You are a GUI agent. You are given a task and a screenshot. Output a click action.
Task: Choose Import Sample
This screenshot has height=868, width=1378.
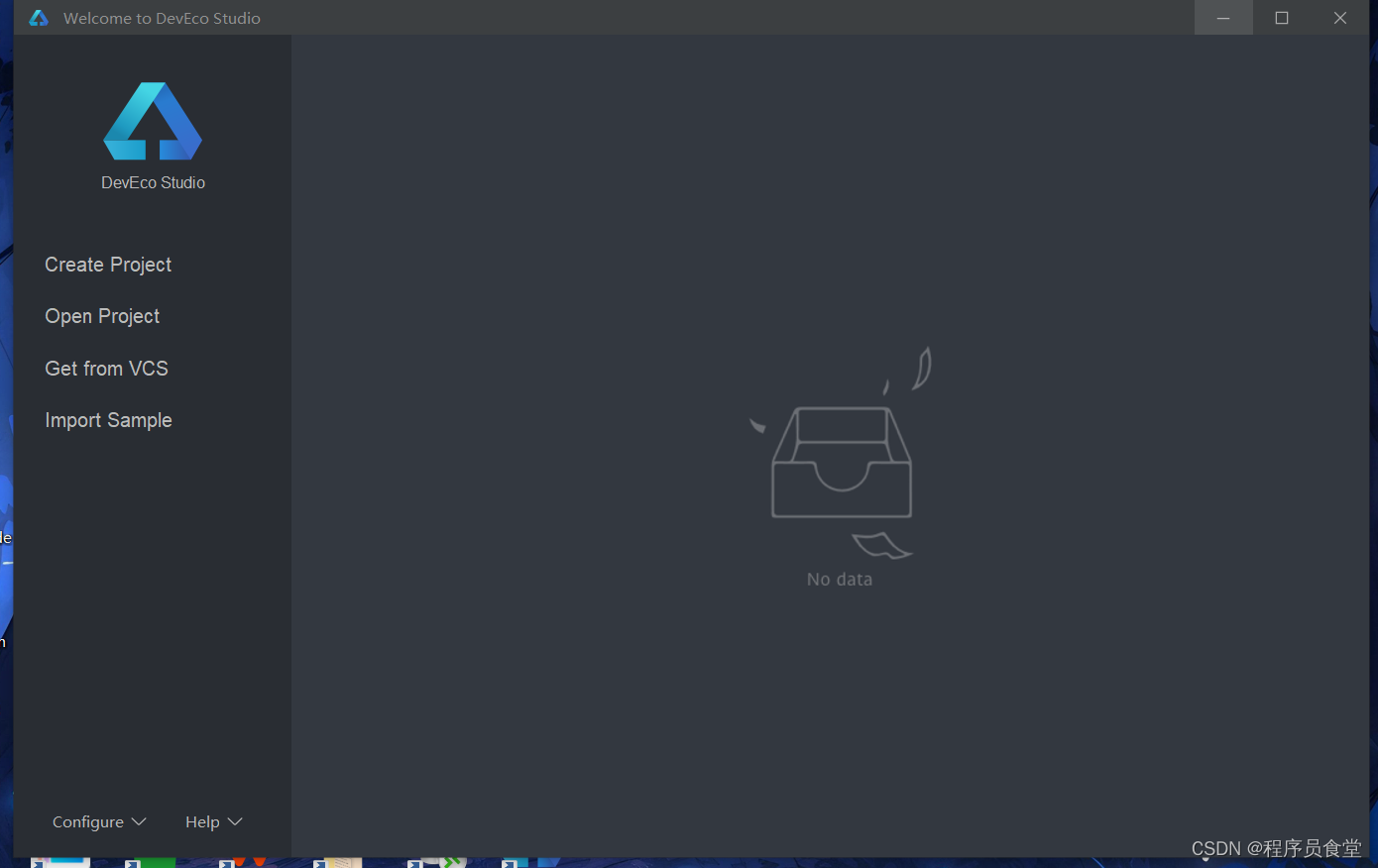point(108,420)
